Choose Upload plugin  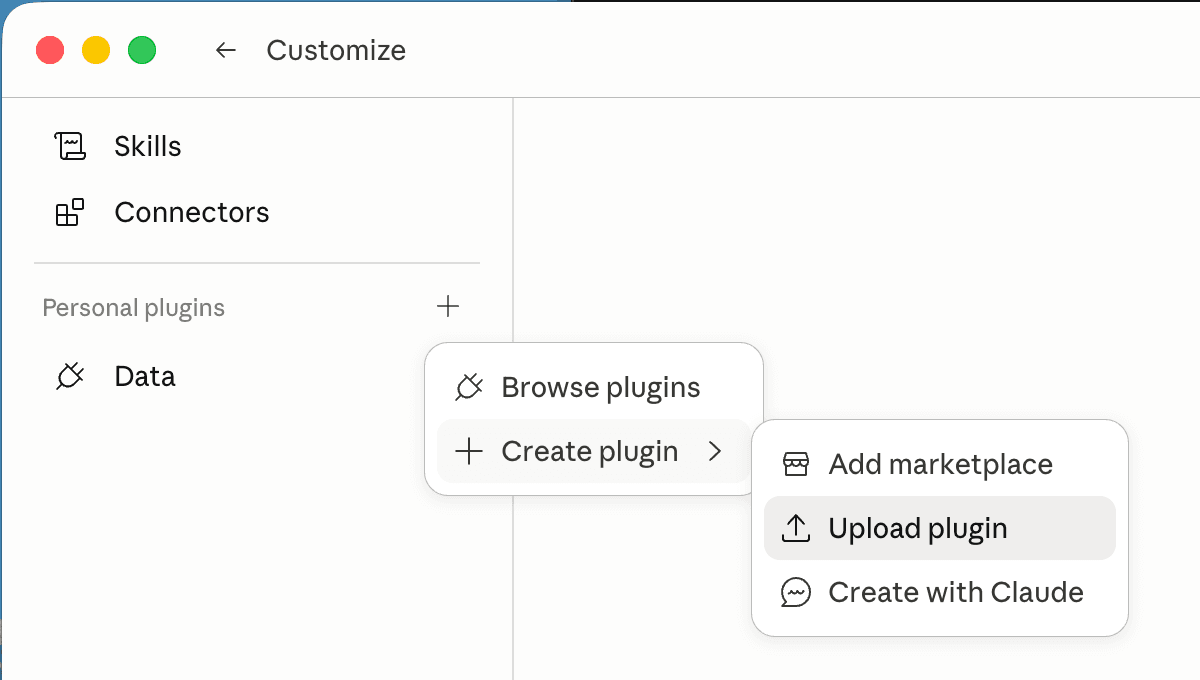tap(939, 528)
